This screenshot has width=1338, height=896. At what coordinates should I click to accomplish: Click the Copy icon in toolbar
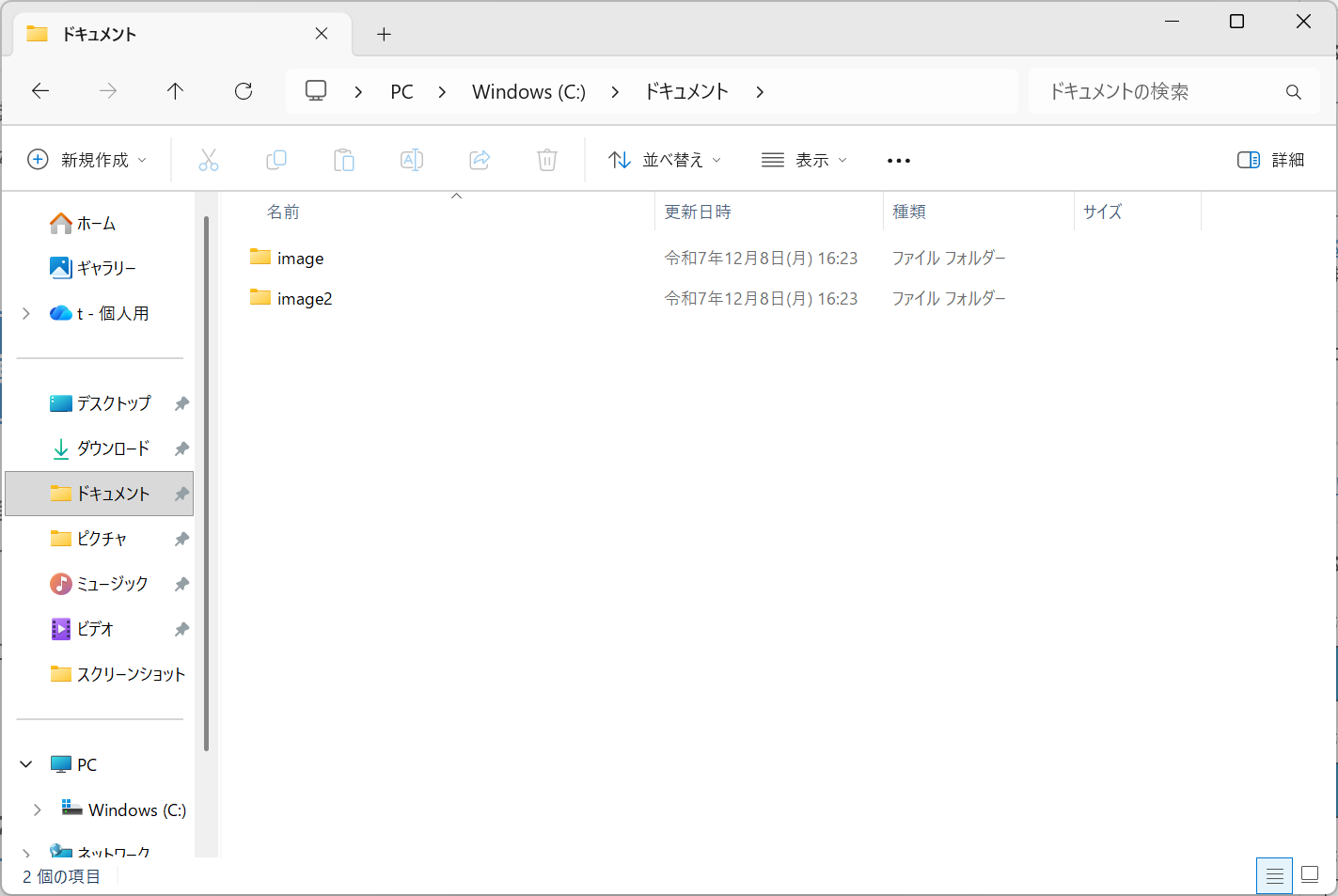pyautogui.click(x=276, y=160)
